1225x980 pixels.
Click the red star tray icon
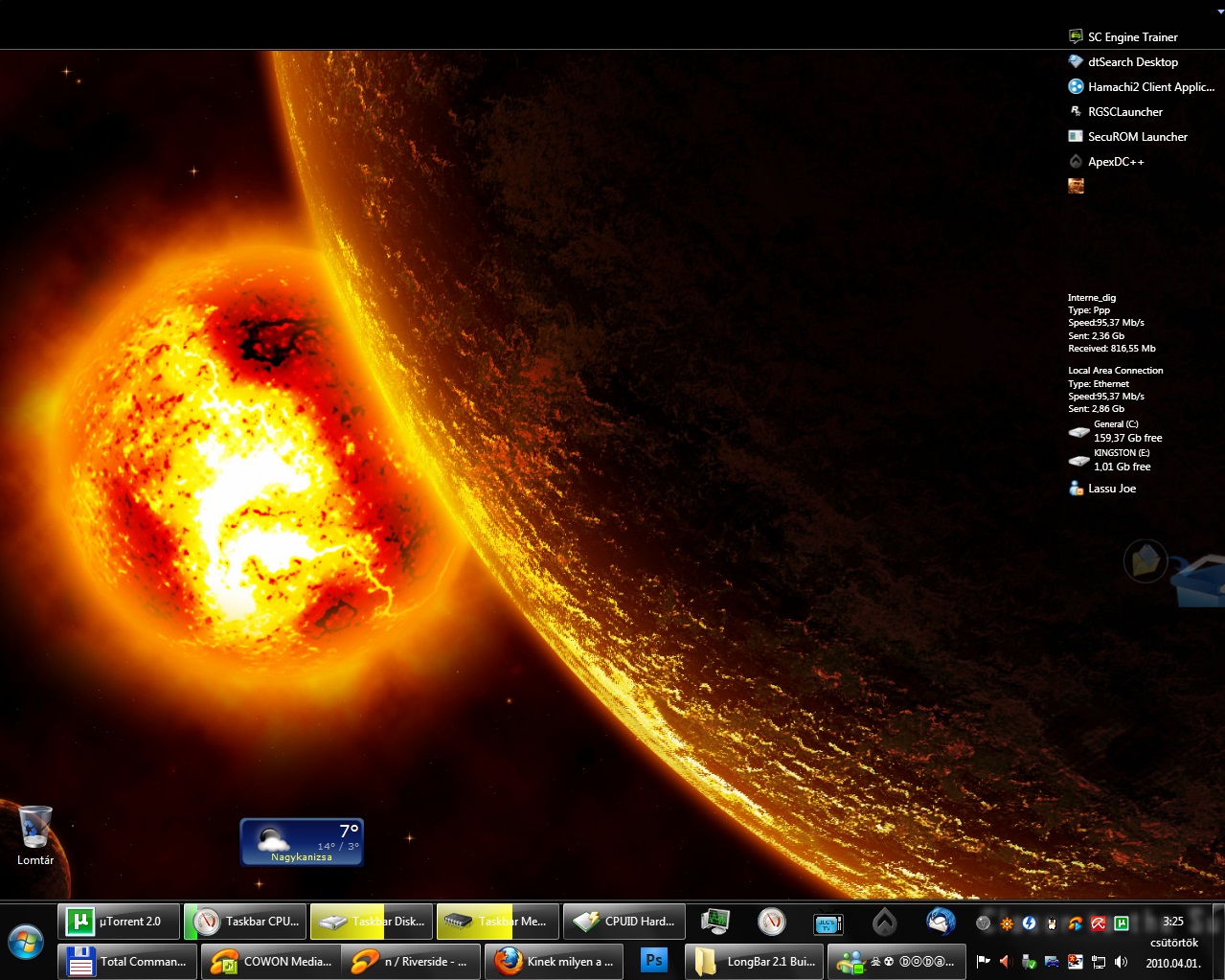coord(1076,962)
